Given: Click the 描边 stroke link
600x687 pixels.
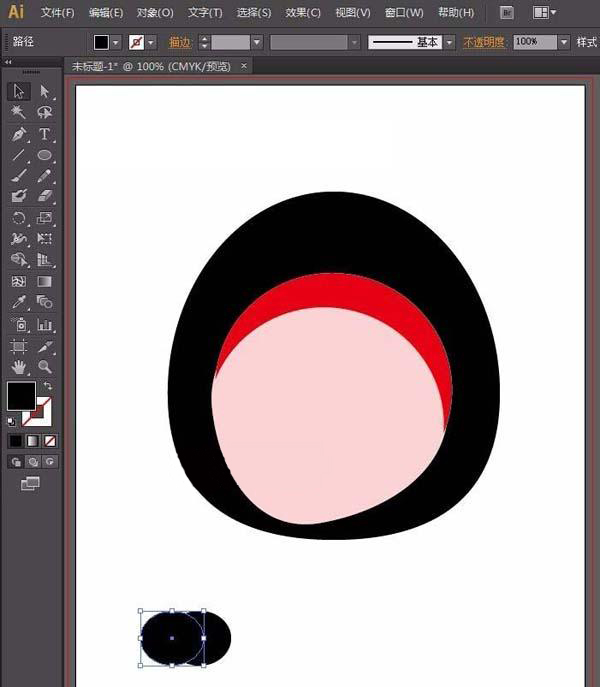Looking at the screenshot, I should [x=180, y=43].
